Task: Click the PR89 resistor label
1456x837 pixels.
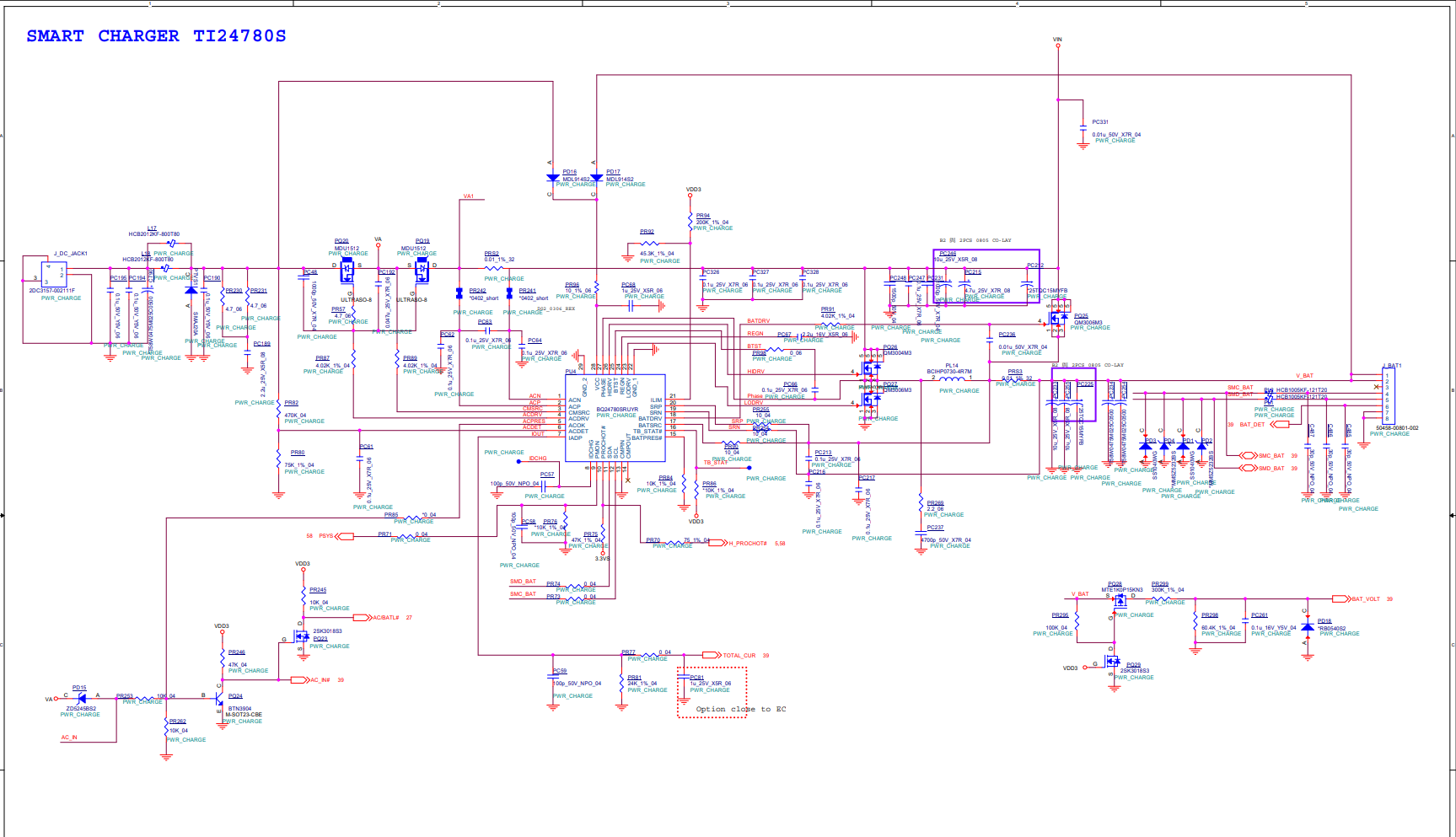Action: coord(410,358)
